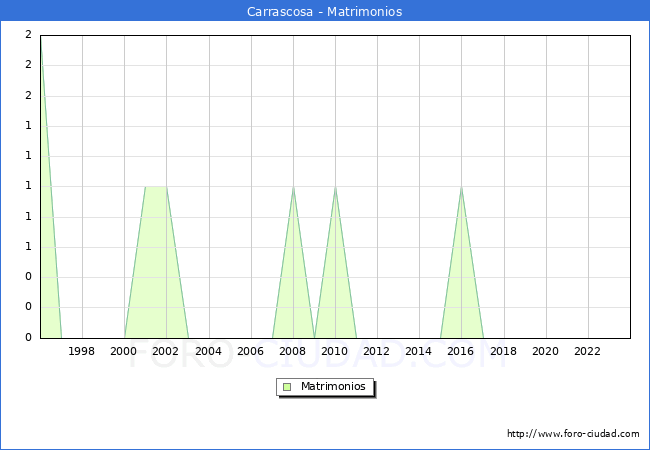Select the 1998 x-axis label
The height and width of the screenshot is (450, 650).
(x=81, y=351)
